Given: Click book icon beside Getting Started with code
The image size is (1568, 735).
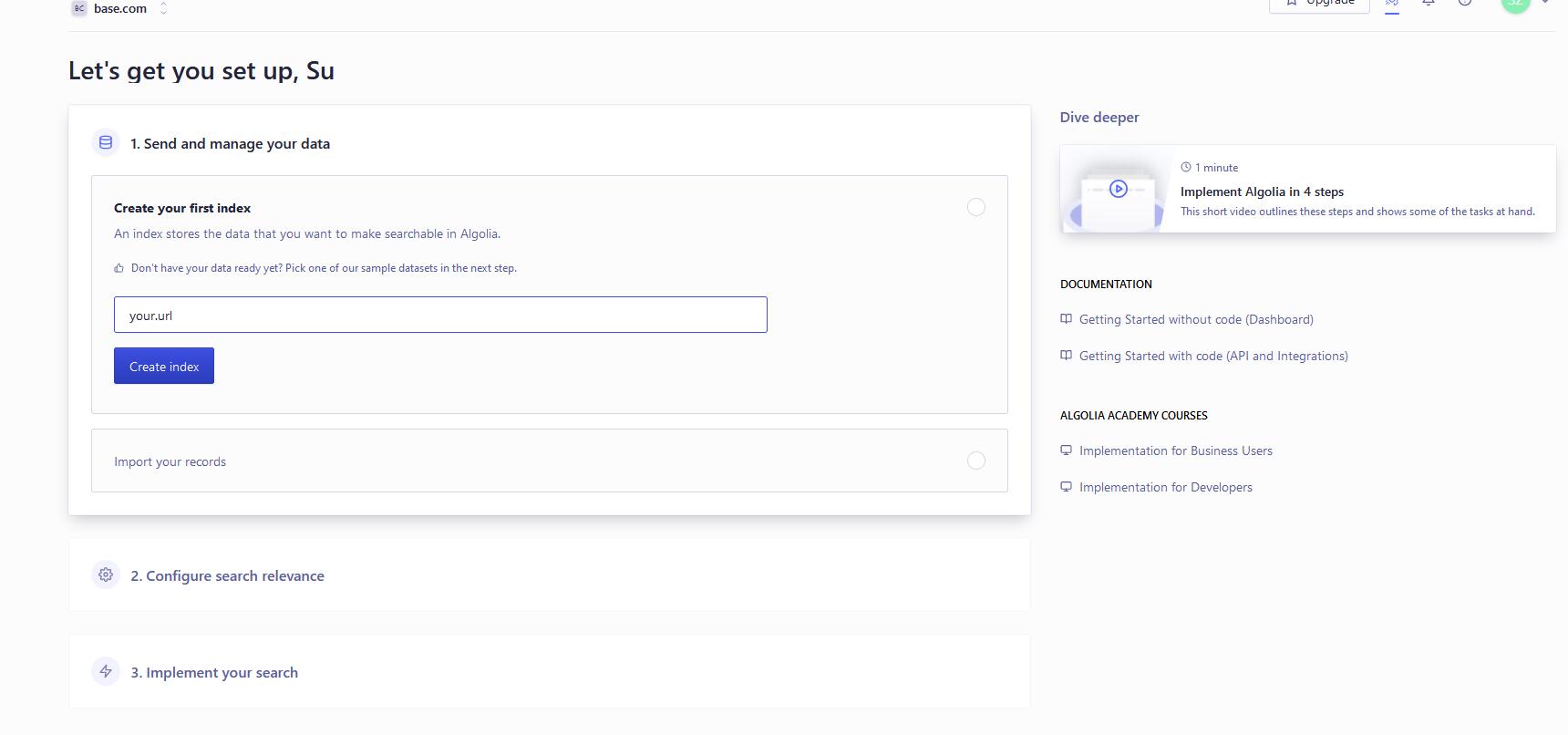Looking at the screenshot, I should click(1066, 356).
